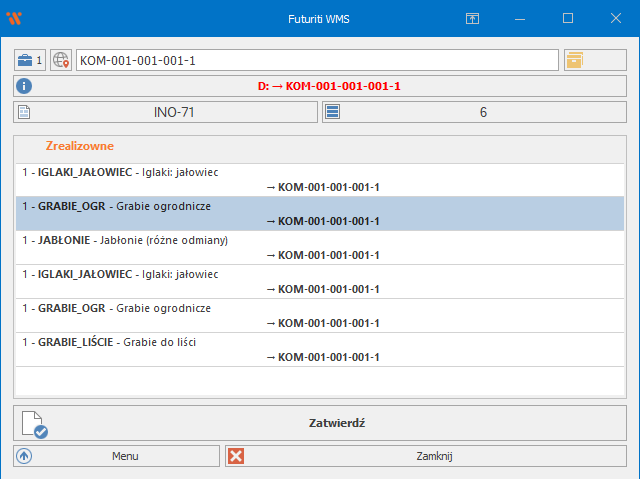Click the briefcase icon button with number 1
Screen dimensions: 640x479
pyautogui.click(x=30, y=60)
